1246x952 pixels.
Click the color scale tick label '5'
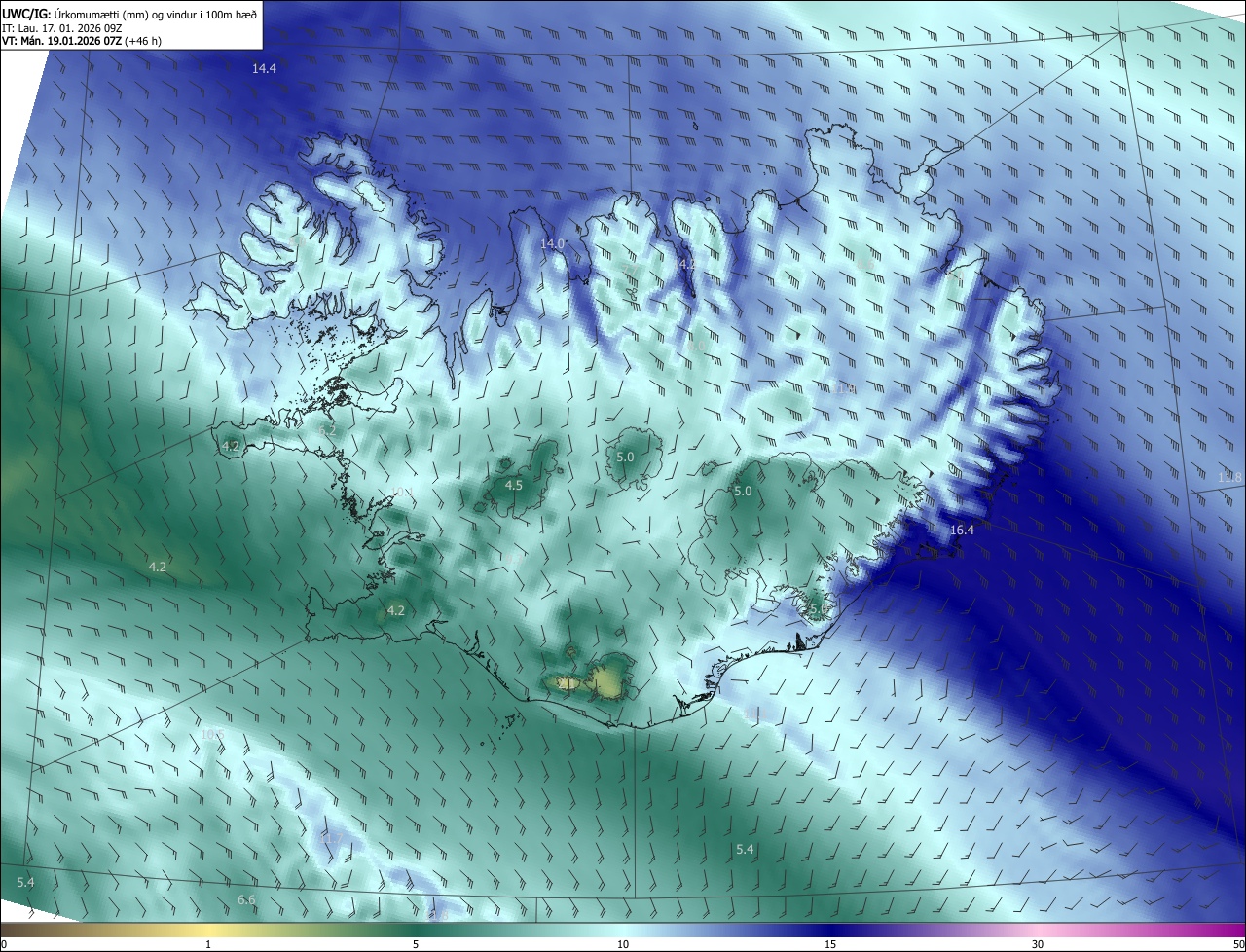[416, 944]
